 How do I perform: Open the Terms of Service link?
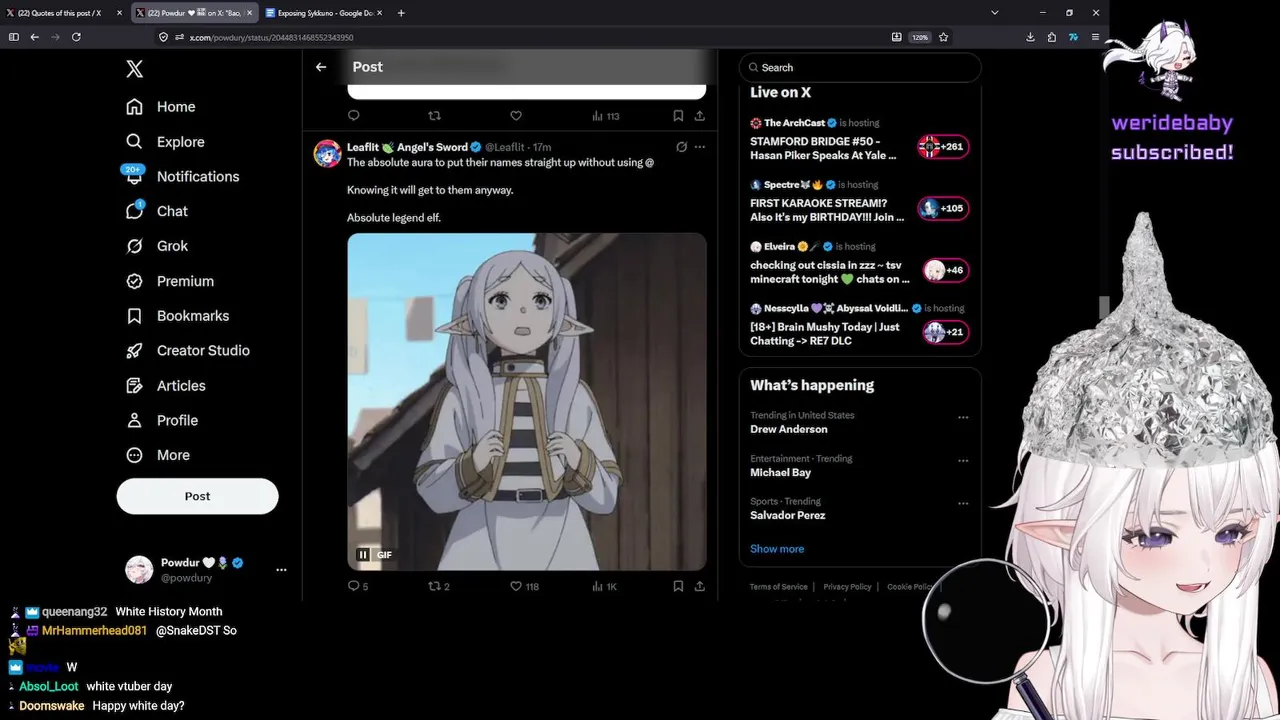[x=778, y=587]
